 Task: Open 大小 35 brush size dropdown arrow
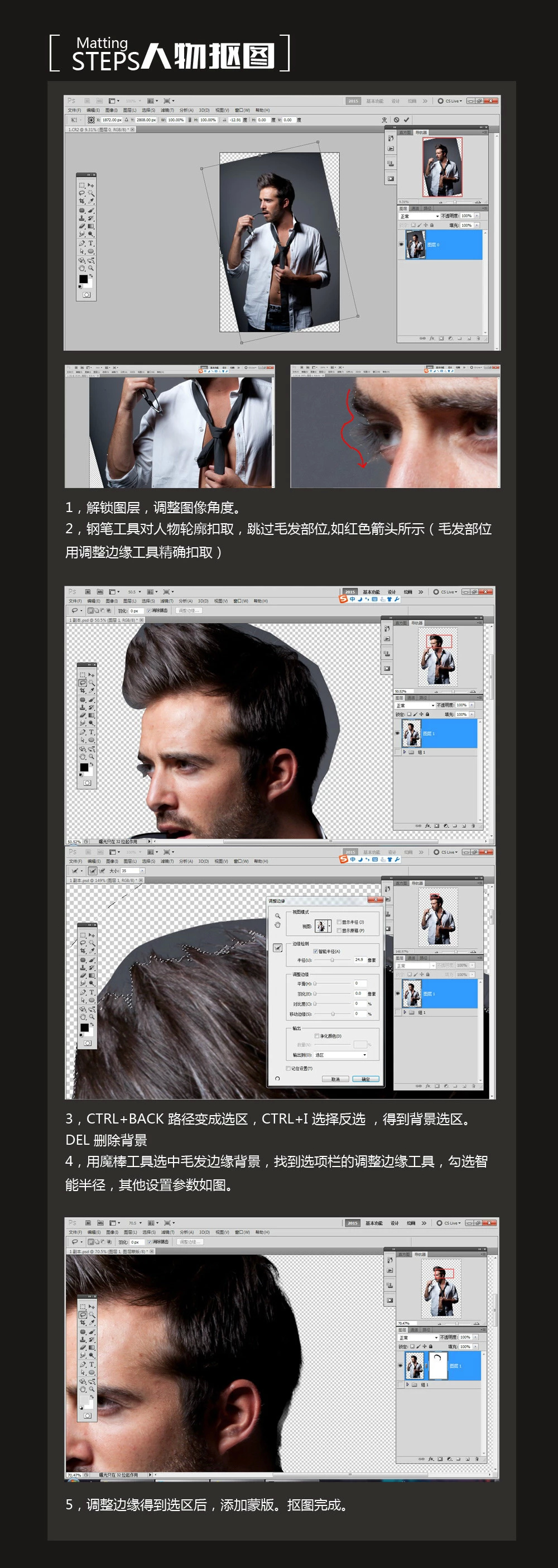tap(142, 871)
